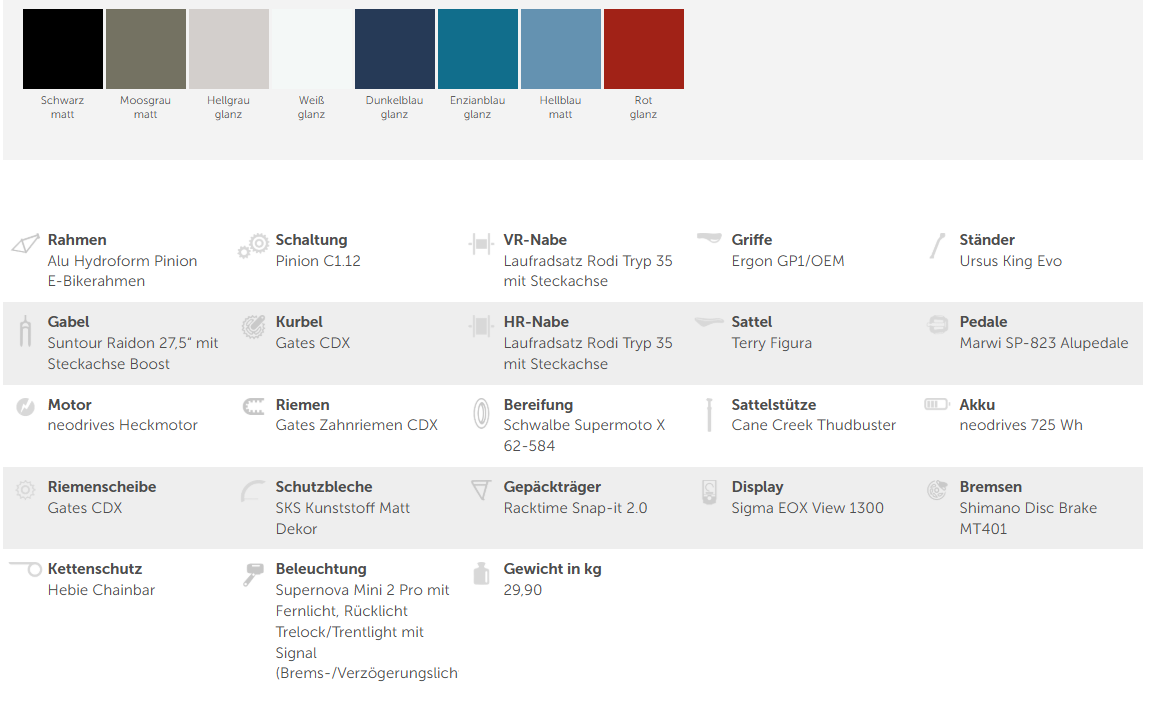Select the Schwarz matt color swatch
Screen dimensions: 1165x704
63,49
